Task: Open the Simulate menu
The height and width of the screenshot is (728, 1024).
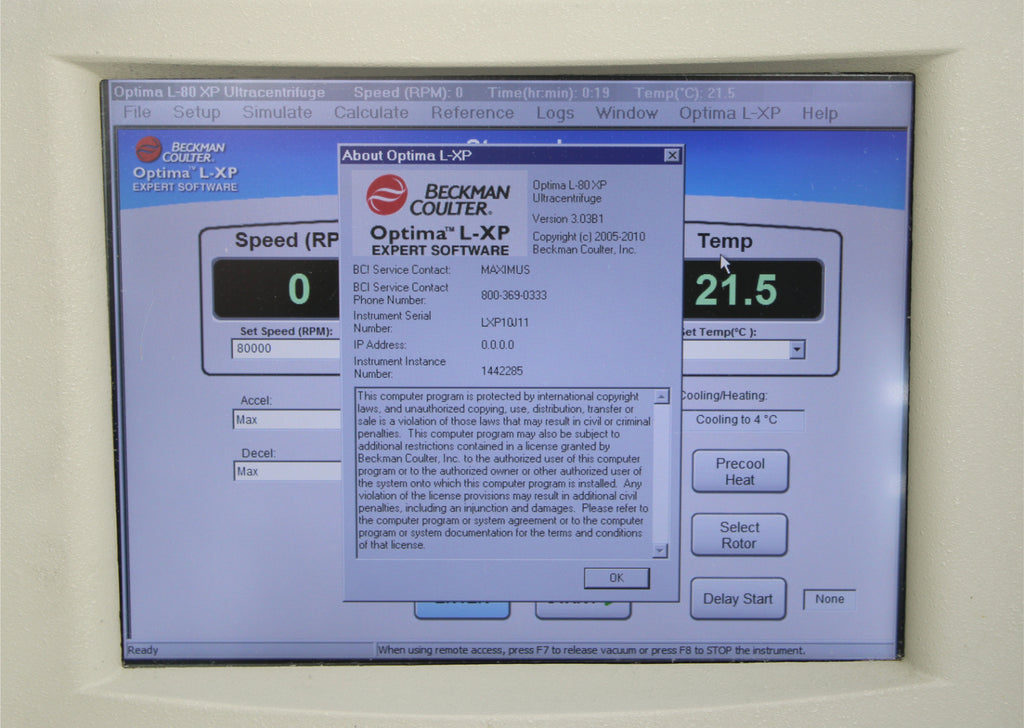Action: click(277, 112)
